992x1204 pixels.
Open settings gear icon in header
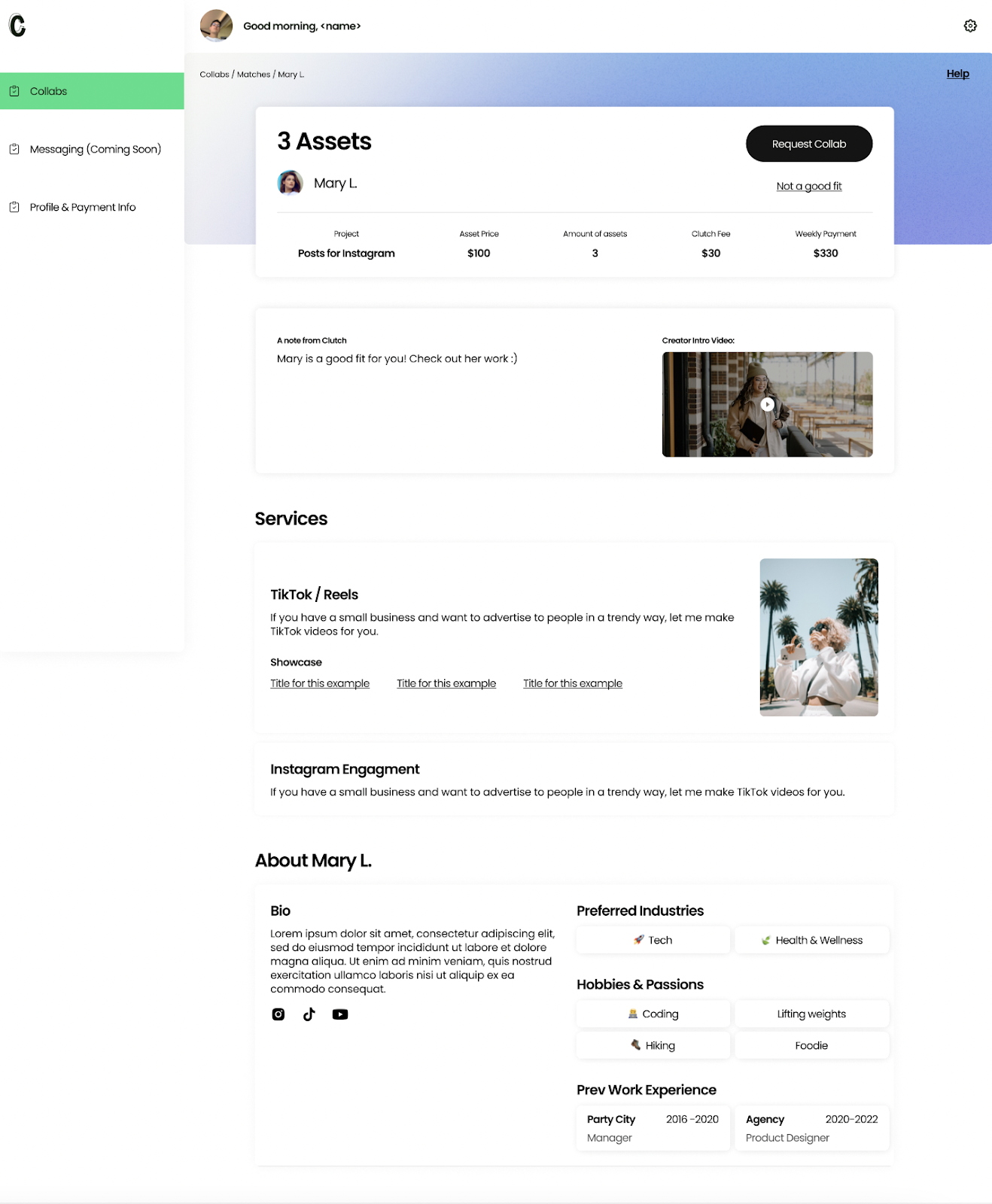(970, 26)
